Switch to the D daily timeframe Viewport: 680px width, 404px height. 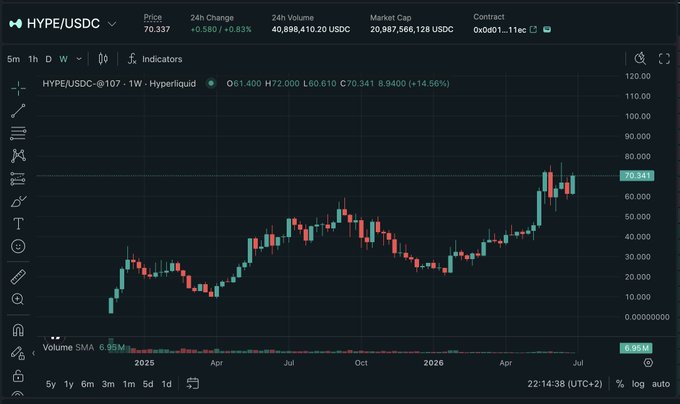coord(49,59)
